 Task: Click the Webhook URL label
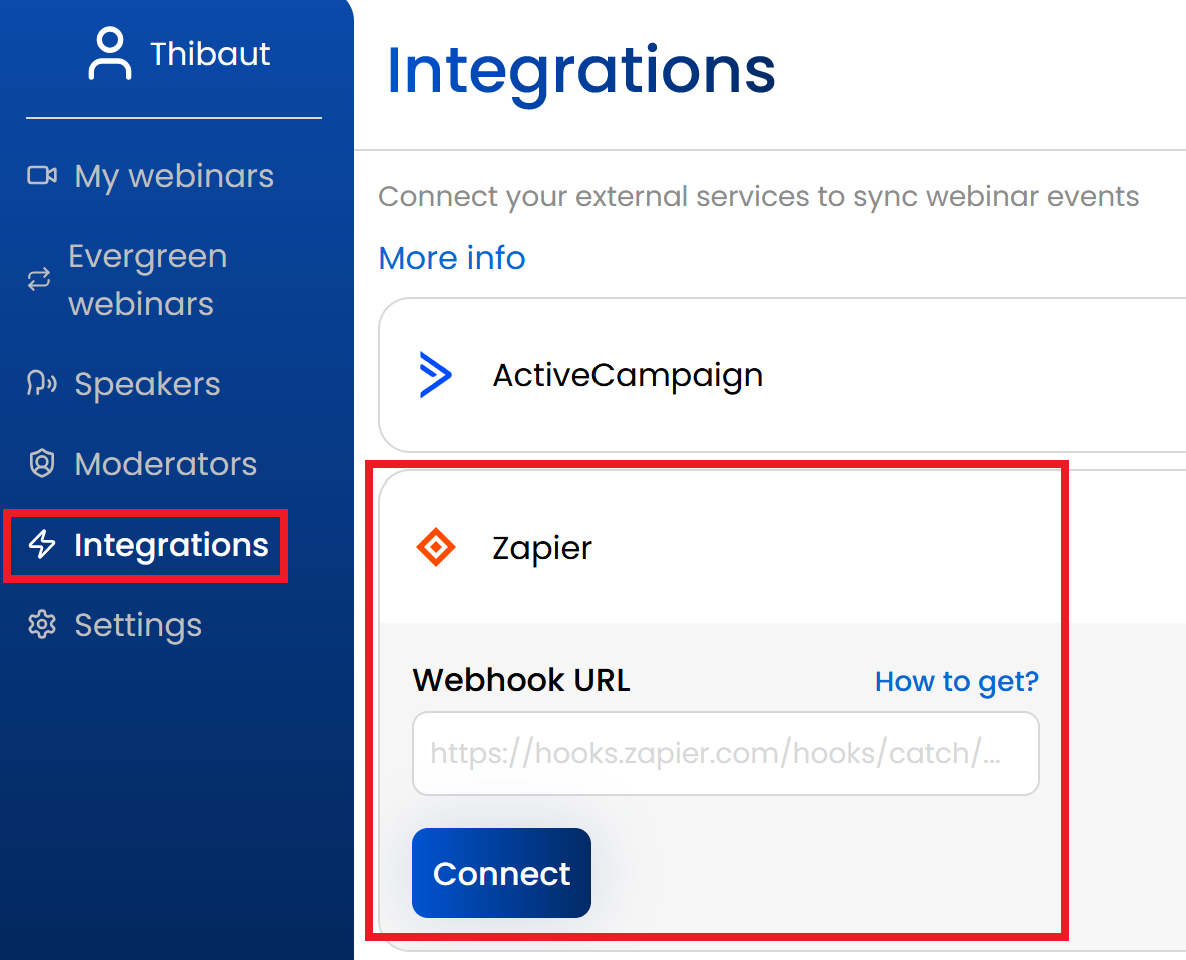(x=521, y=680)
